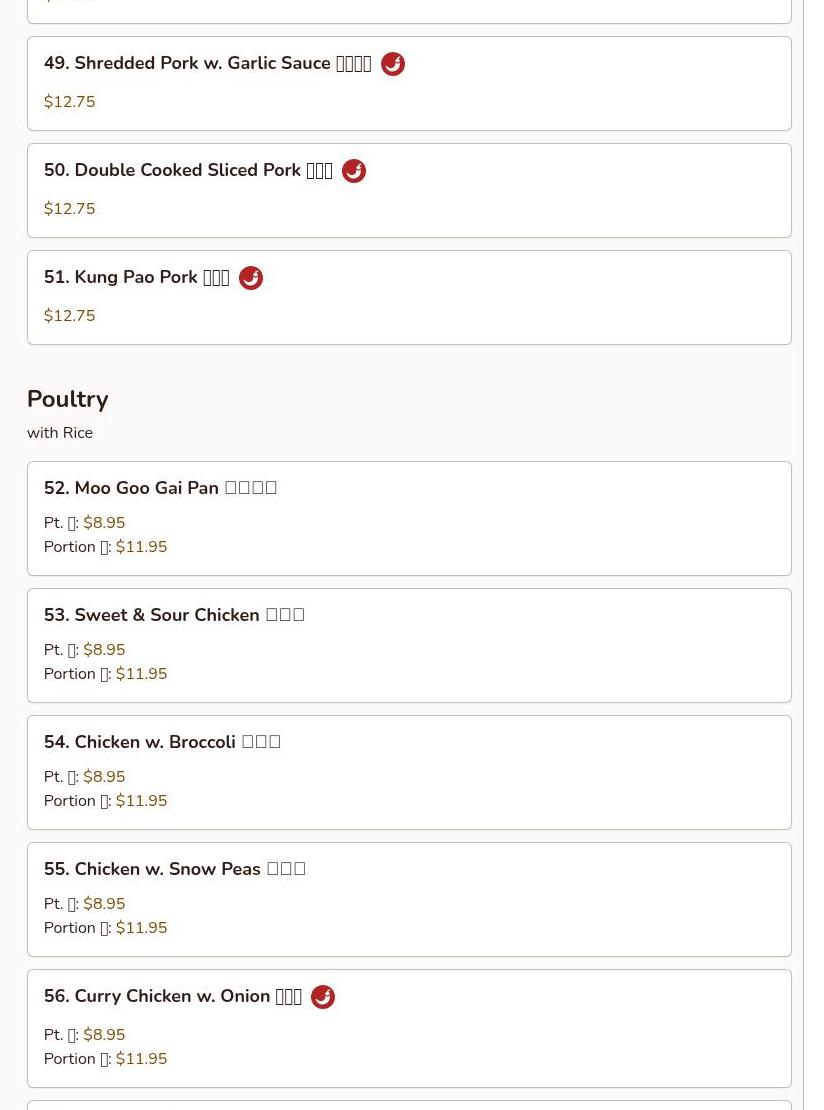The width and height of the screenshot is (824, 1110).
Task: Click spicy pepper icon on Double Cooked Sliced Pork
Action: [x=354, y=171]
